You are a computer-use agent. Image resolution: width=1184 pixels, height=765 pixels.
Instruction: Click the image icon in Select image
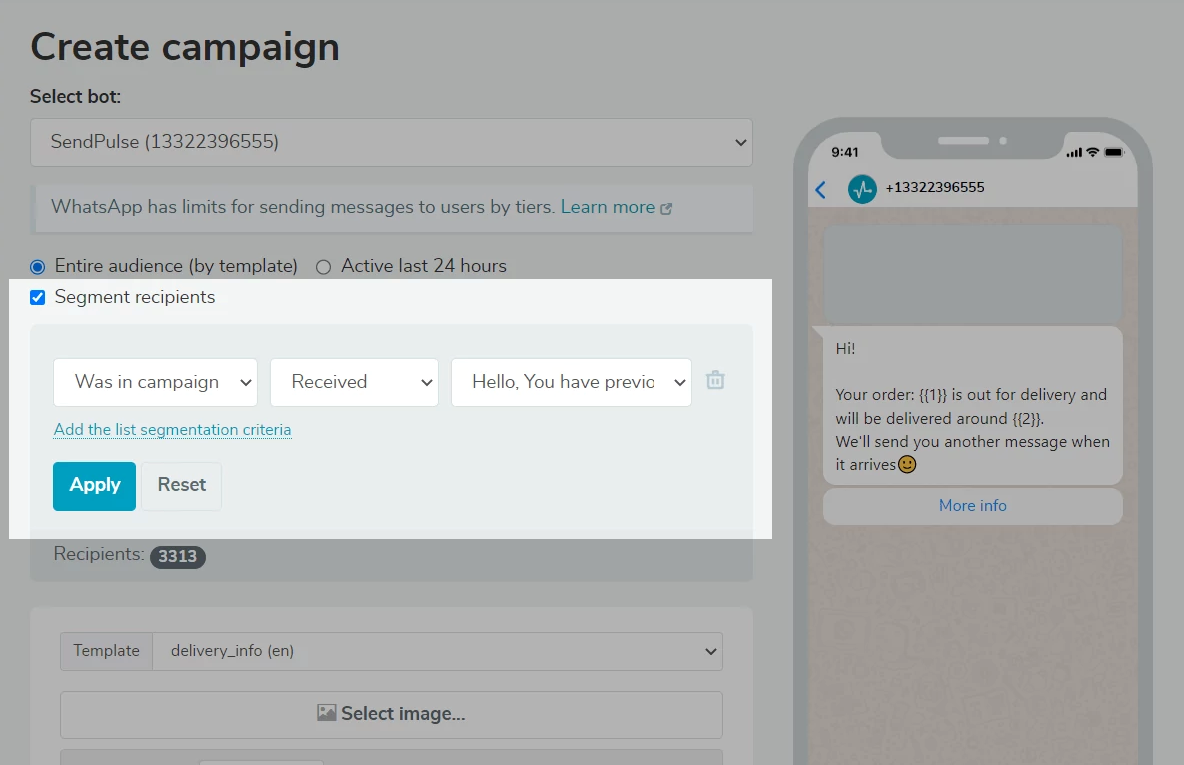click(x=326, y=713)
